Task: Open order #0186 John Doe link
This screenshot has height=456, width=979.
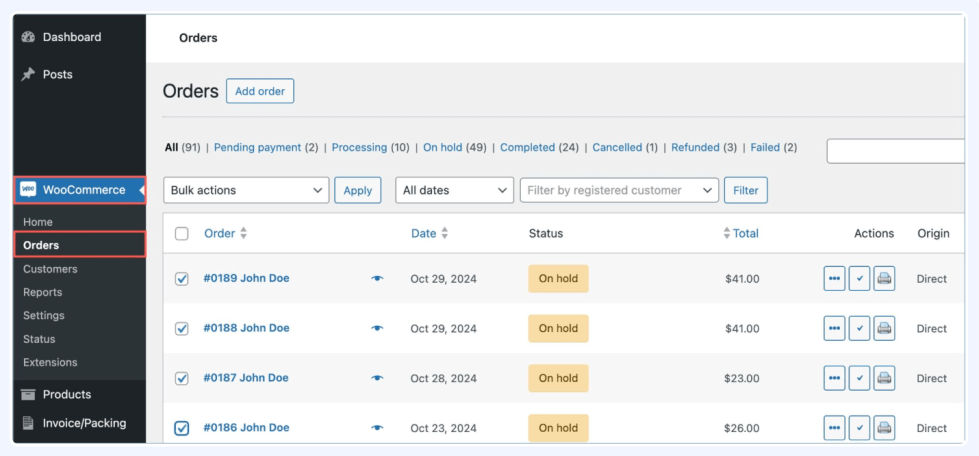Action: click(x=246, y=428)
